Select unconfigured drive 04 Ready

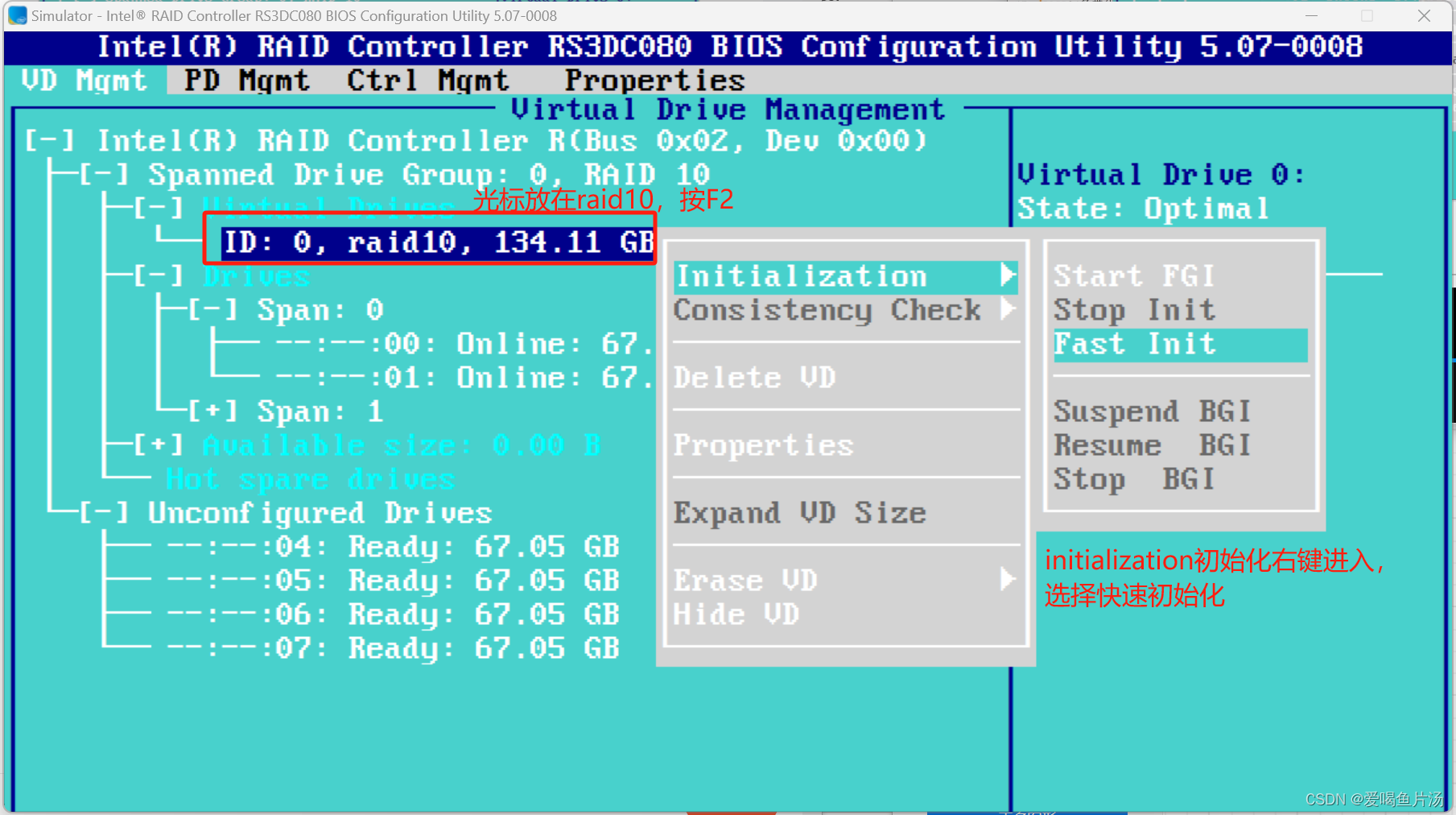coord(394,547)
